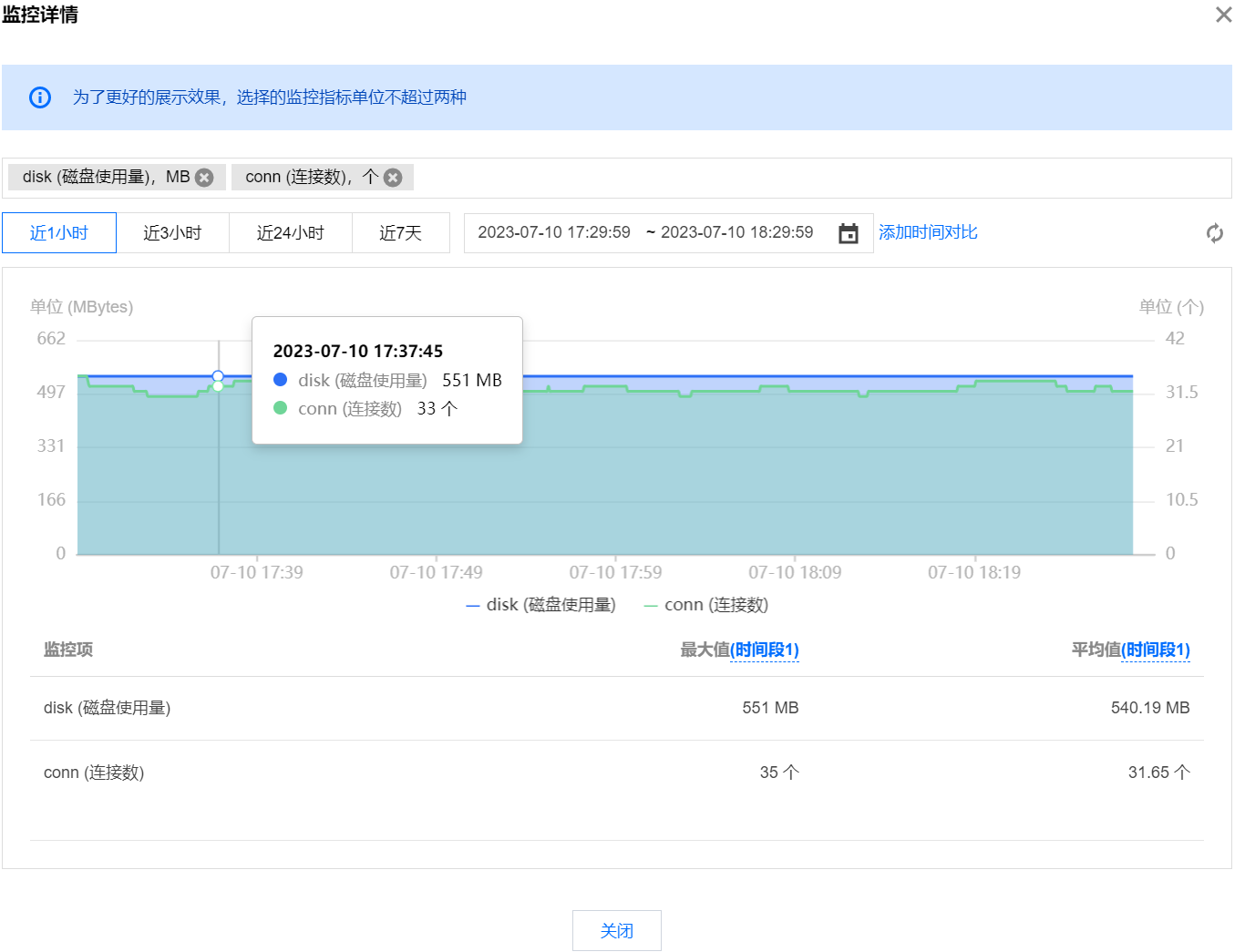
Task: Click the info icon in the blue banner
Action: click(x=40, y=97)
